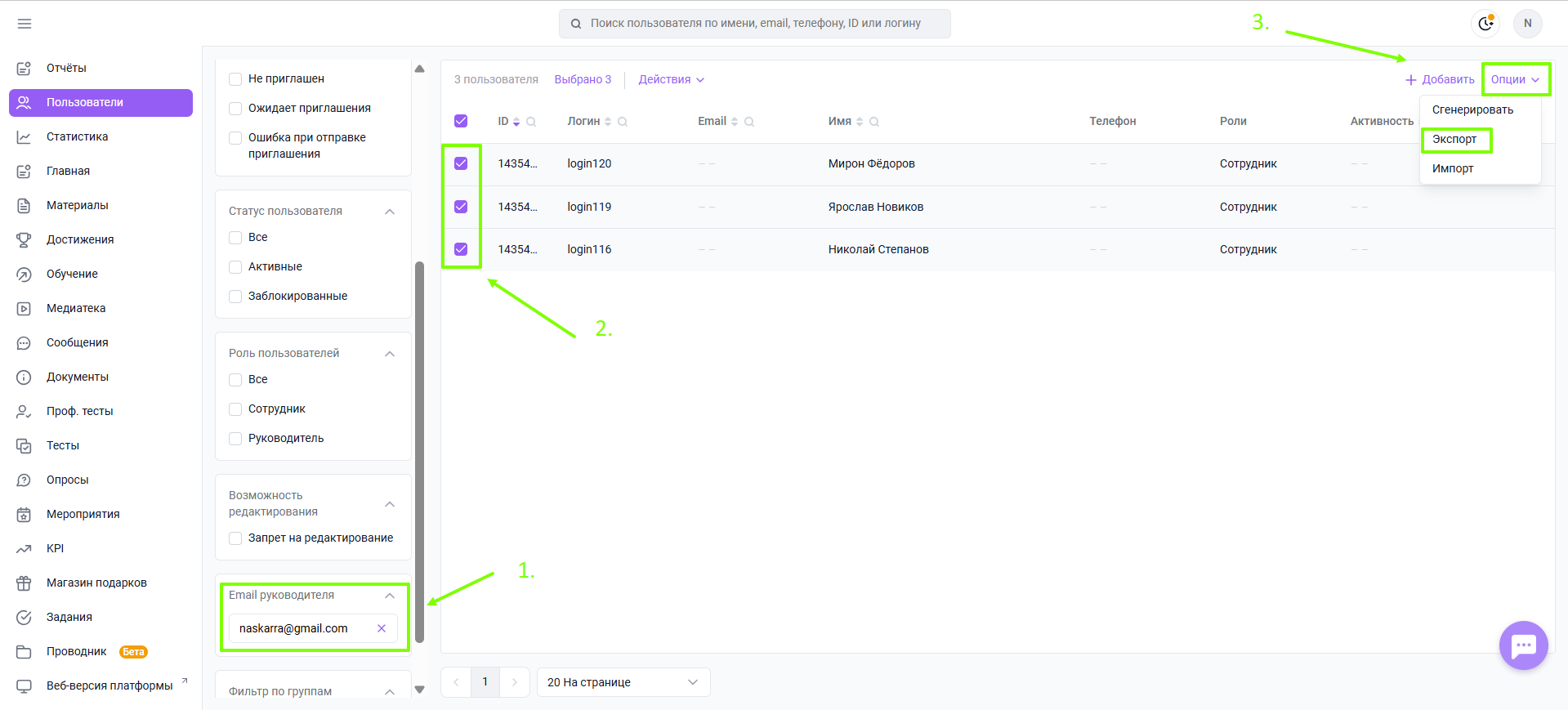Check the Руководитель role checkbox
Viewport: 1568px width, 710px height.
[235, 439]
